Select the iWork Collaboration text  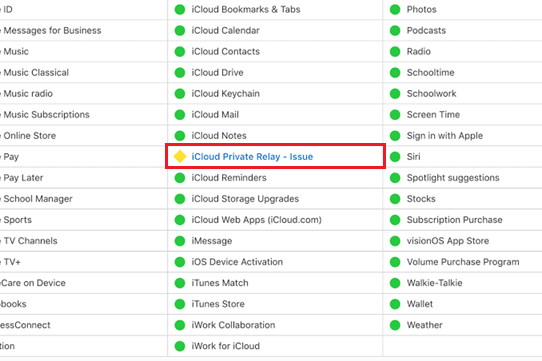pos(233,325)
